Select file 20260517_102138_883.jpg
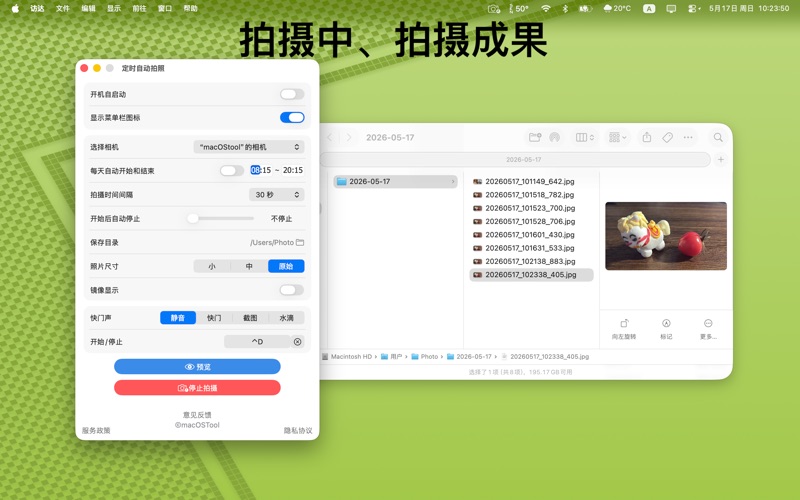This screenshot has height=500, width=800. coord(531,261)
